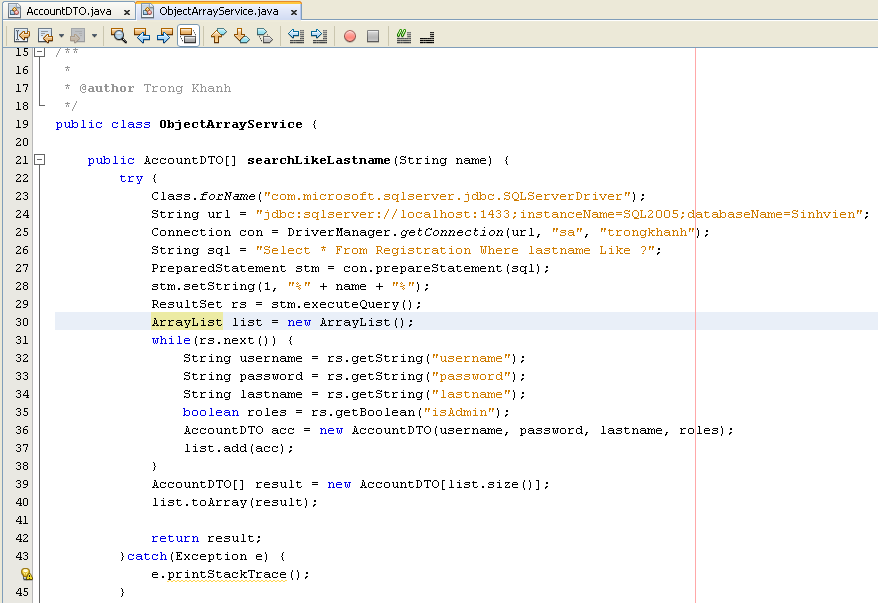The width and height of the screenshot is (878, 603).
Task: Click the Last Edit toolbar icon
Action: [22, 36]
